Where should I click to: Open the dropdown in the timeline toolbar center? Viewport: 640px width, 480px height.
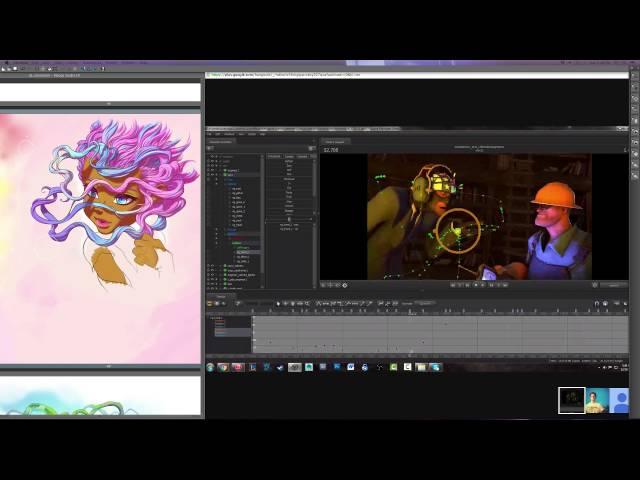pyautogui.click(x=424, y=303)
